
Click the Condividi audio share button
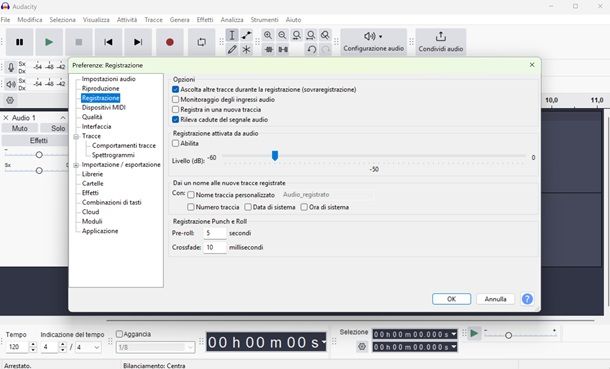[441, 42]
